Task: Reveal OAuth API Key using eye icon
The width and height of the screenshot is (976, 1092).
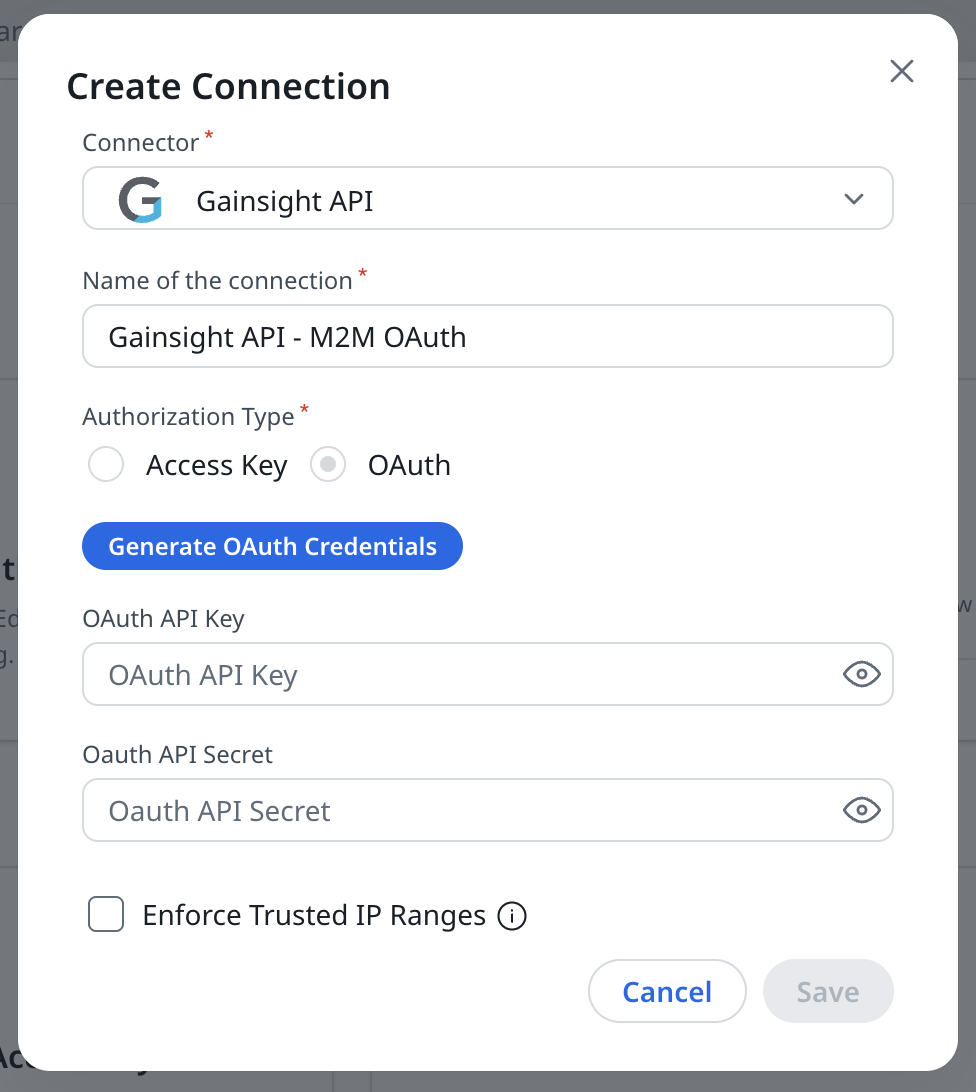Action: (862, 674)
